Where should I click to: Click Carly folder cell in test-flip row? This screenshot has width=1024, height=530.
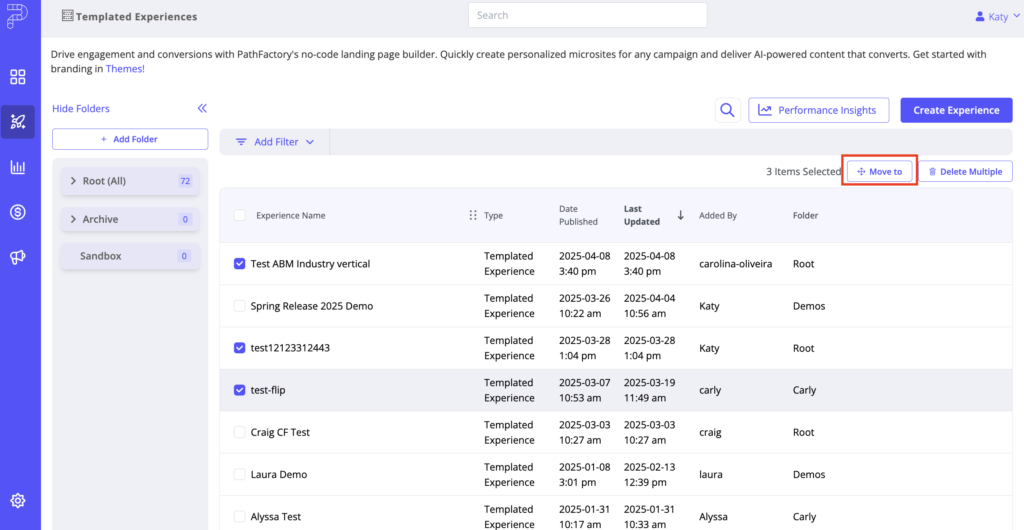point(805,390)
